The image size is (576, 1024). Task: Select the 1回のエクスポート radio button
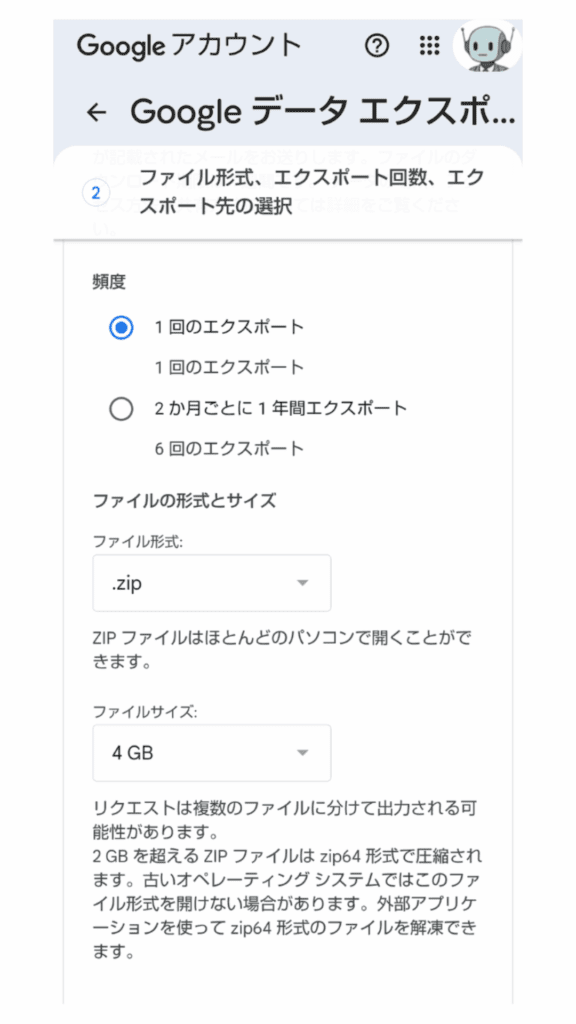[120, 327]
